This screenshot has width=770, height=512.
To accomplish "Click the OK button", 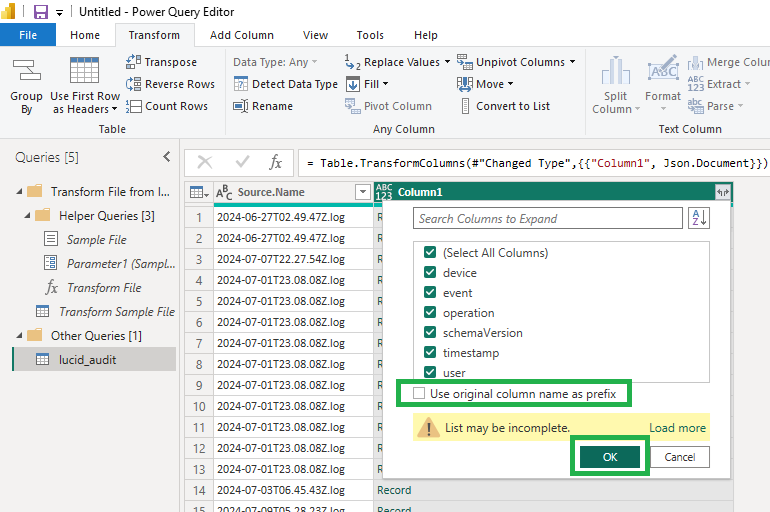I will click(609, 457).
